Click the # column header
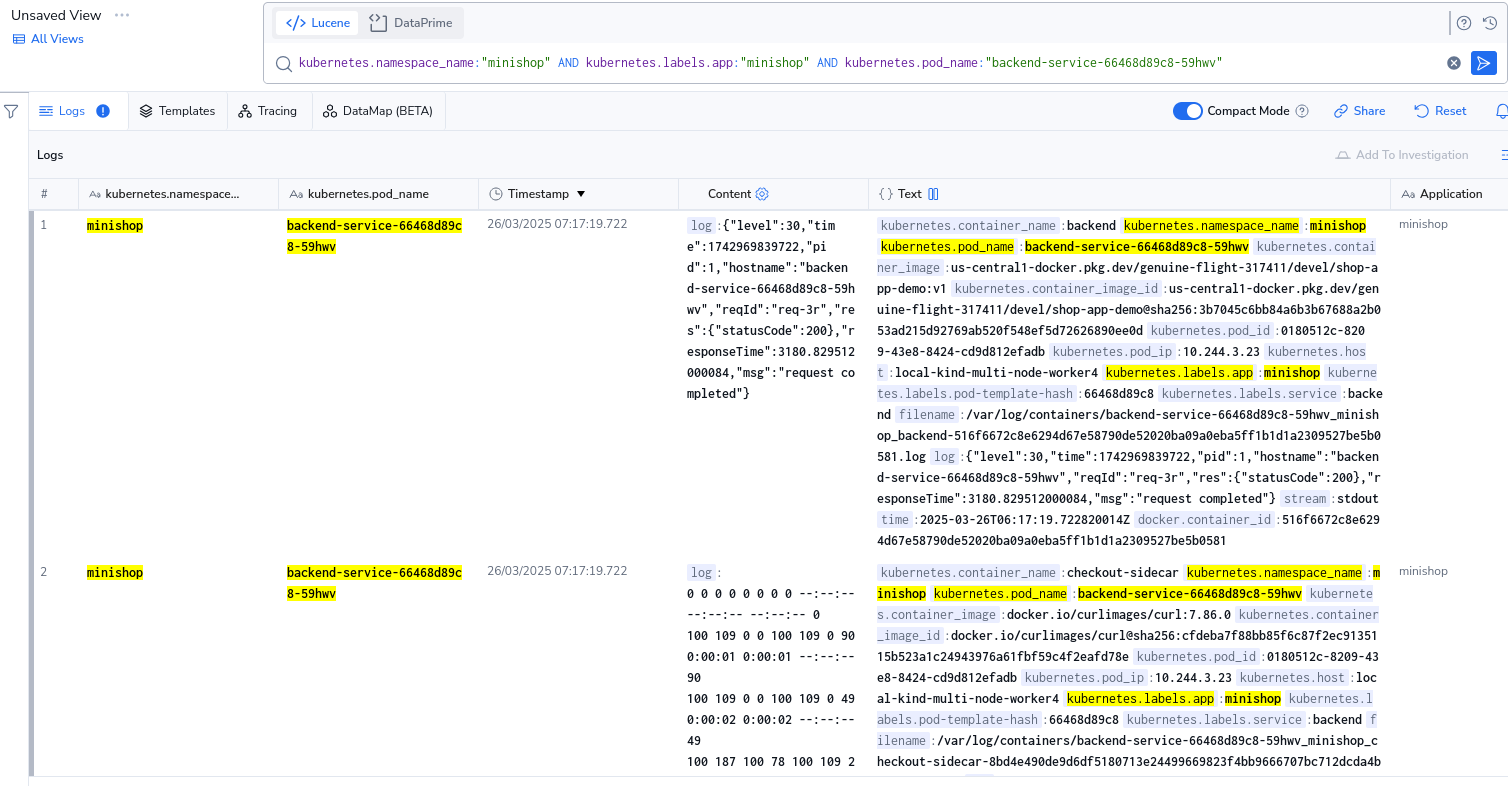 44,194
